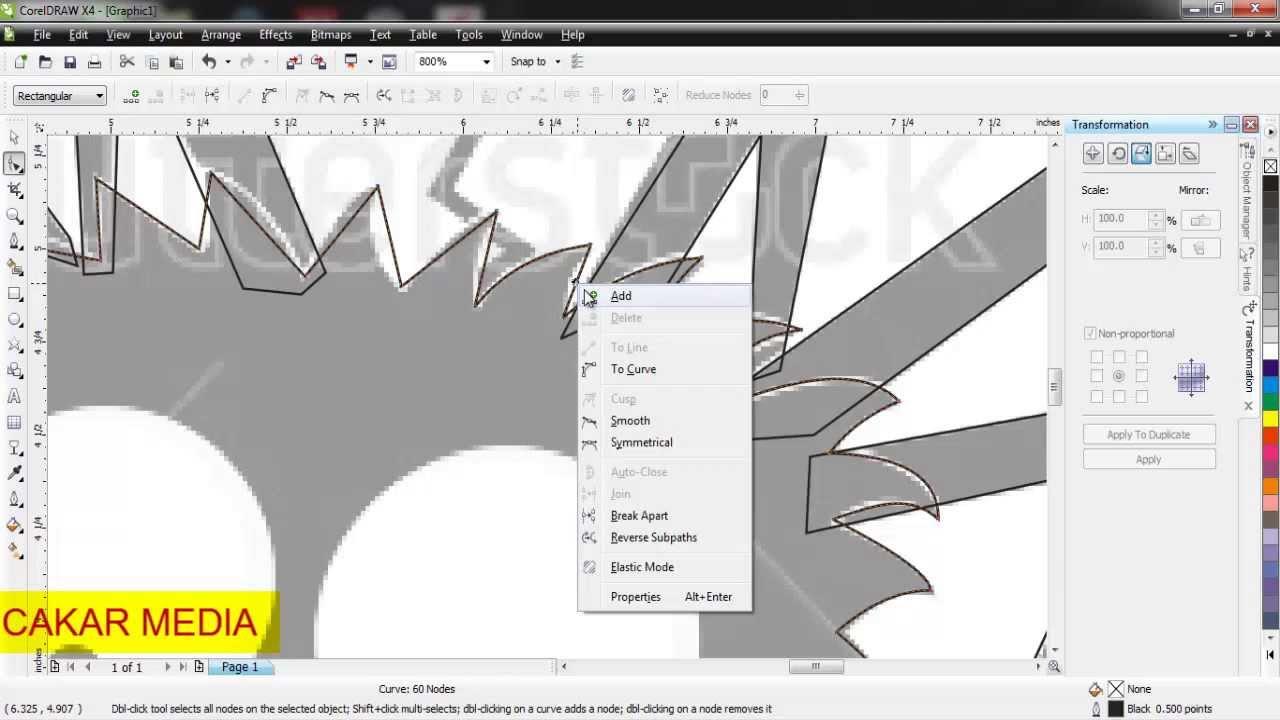Pick the no-color X swatch in palette
Image resolution: width=1280 pixels, height=720 pixels.
1270,166
